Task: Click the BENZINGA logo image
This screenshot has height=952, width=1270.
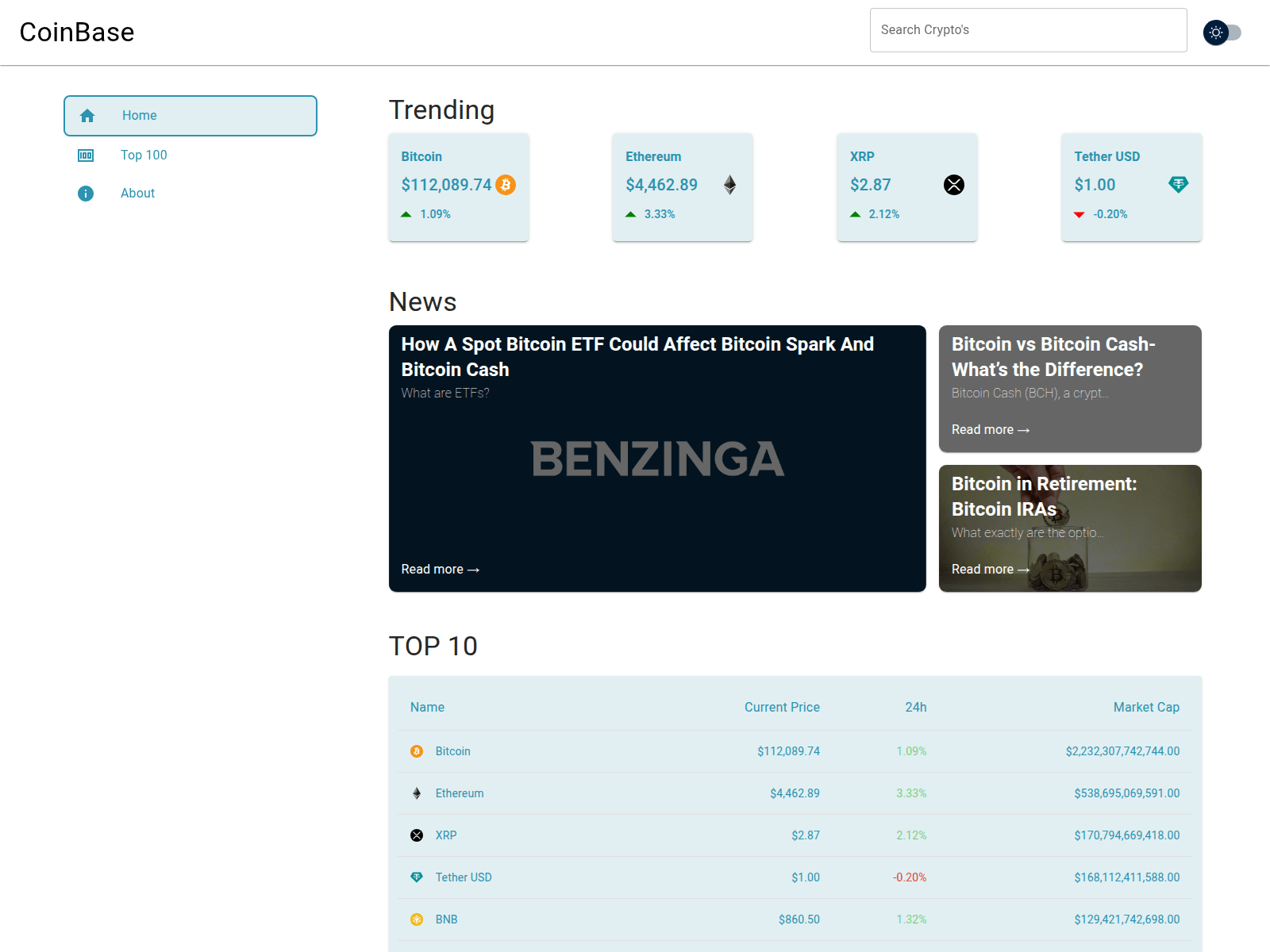Action: coord(657,459)
